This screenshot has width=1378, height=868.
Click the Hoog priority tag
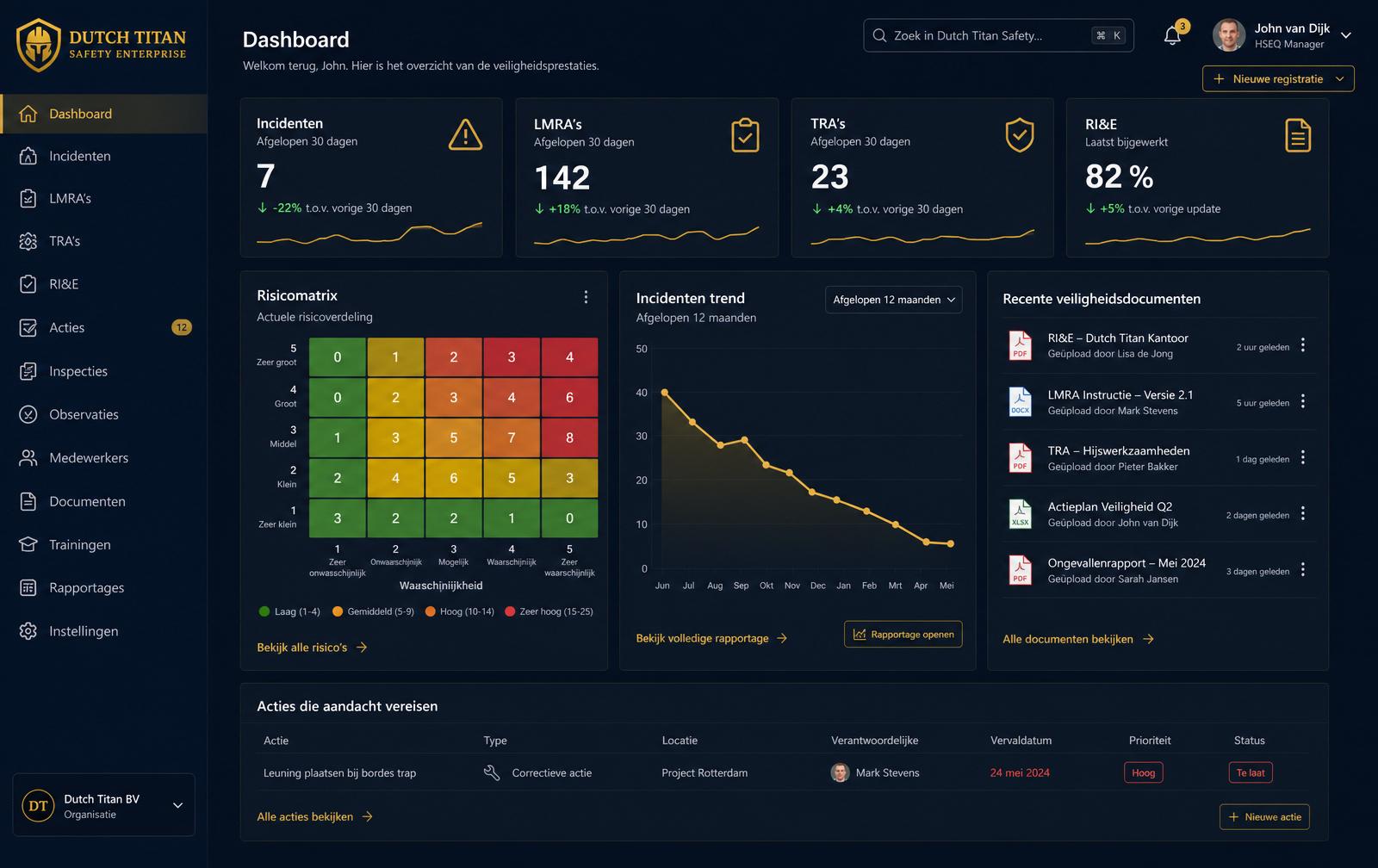pyautogui.click(x=1144, y=772)
